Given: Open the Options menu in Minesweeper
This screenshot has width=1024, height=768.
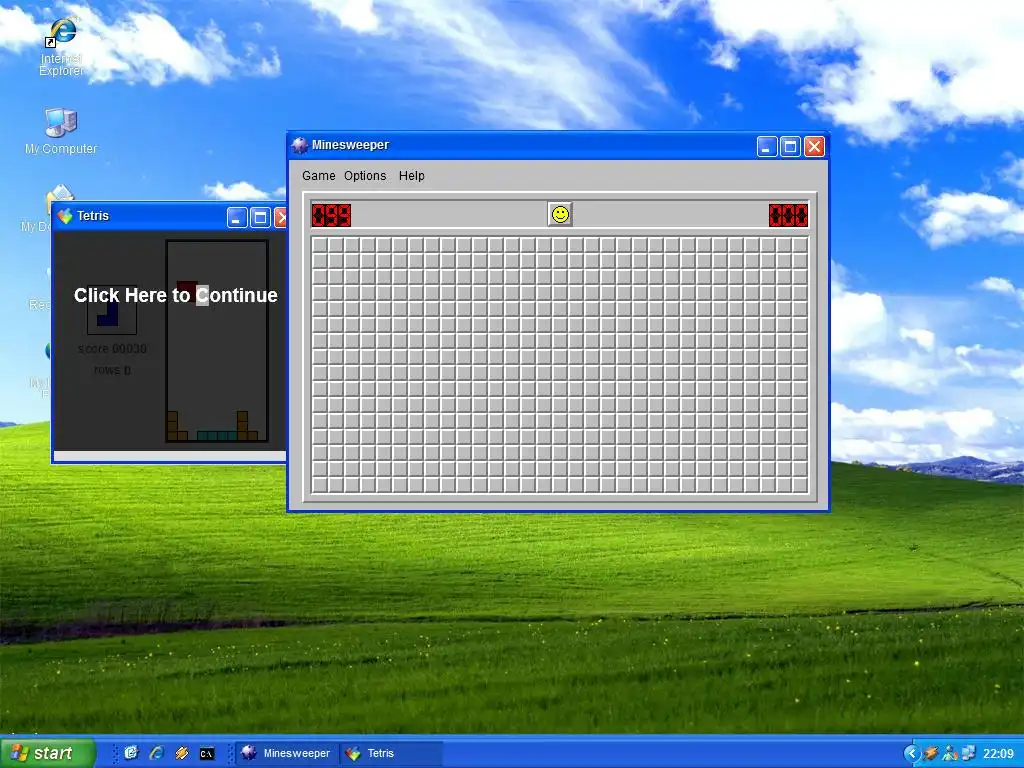Looking at the screenshot, I should 365,176.
